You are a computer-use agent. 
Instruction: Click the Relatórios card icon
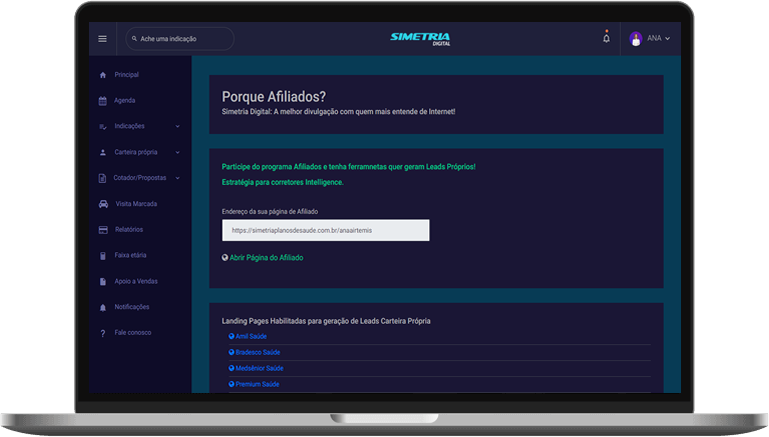click(x=103, y=230)
